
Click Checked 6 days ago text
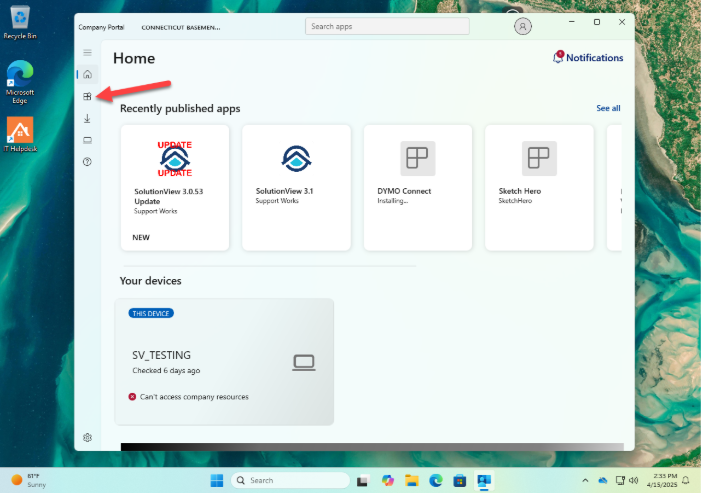click(166, 370)
